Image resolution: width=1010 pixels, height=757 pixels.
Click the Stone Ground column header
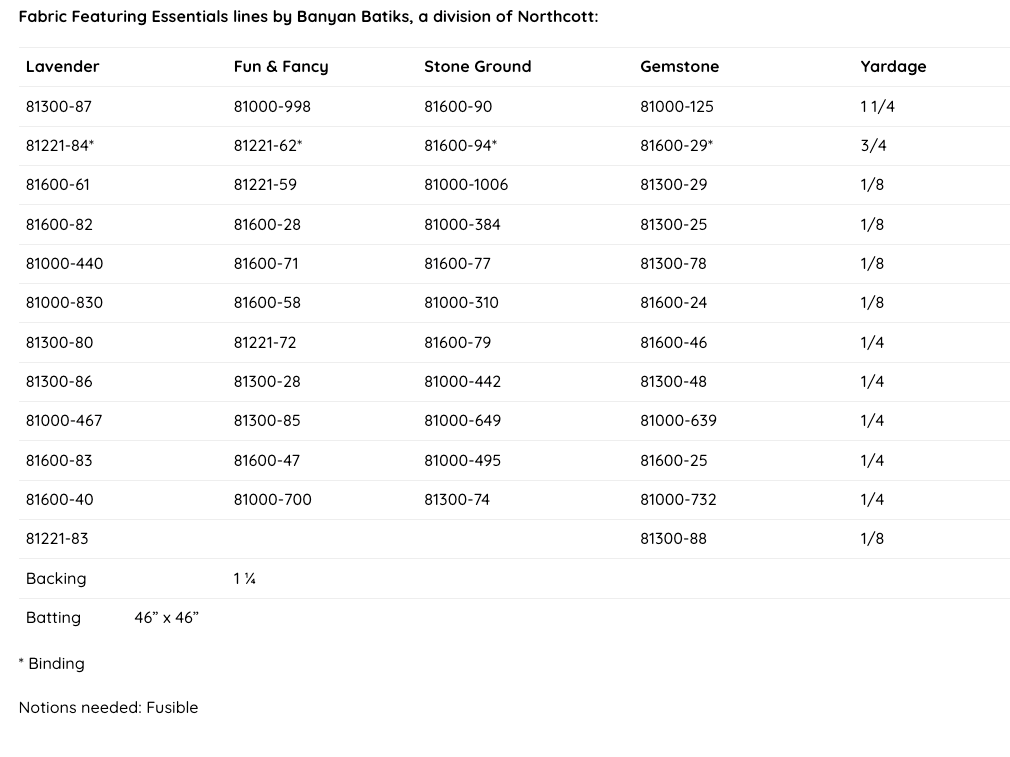[x=477, y=67]
